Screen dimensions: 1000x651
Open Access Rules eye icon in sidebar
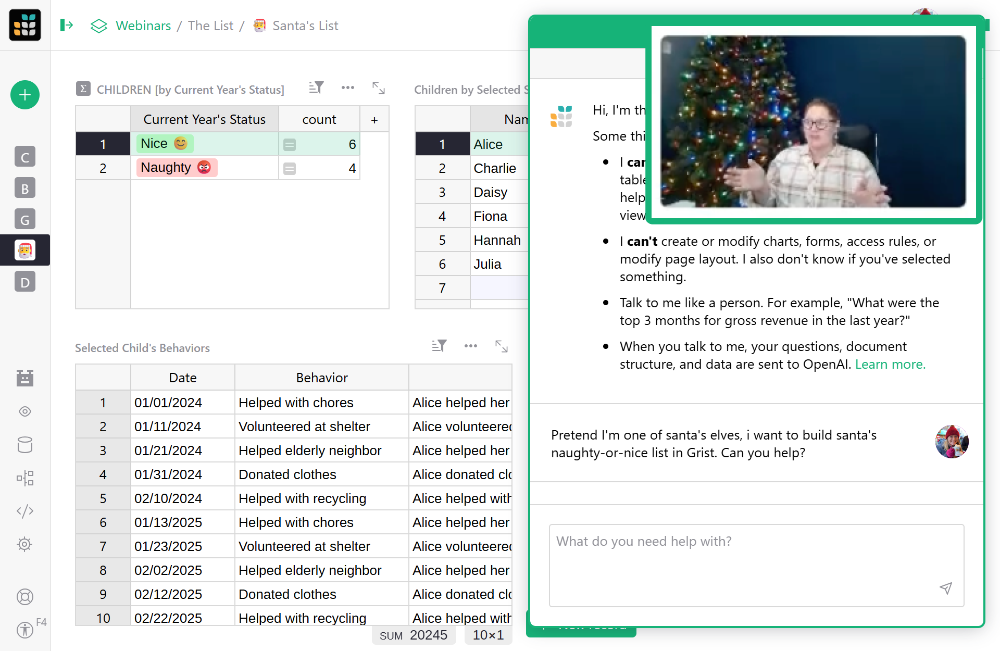point(25,411)
